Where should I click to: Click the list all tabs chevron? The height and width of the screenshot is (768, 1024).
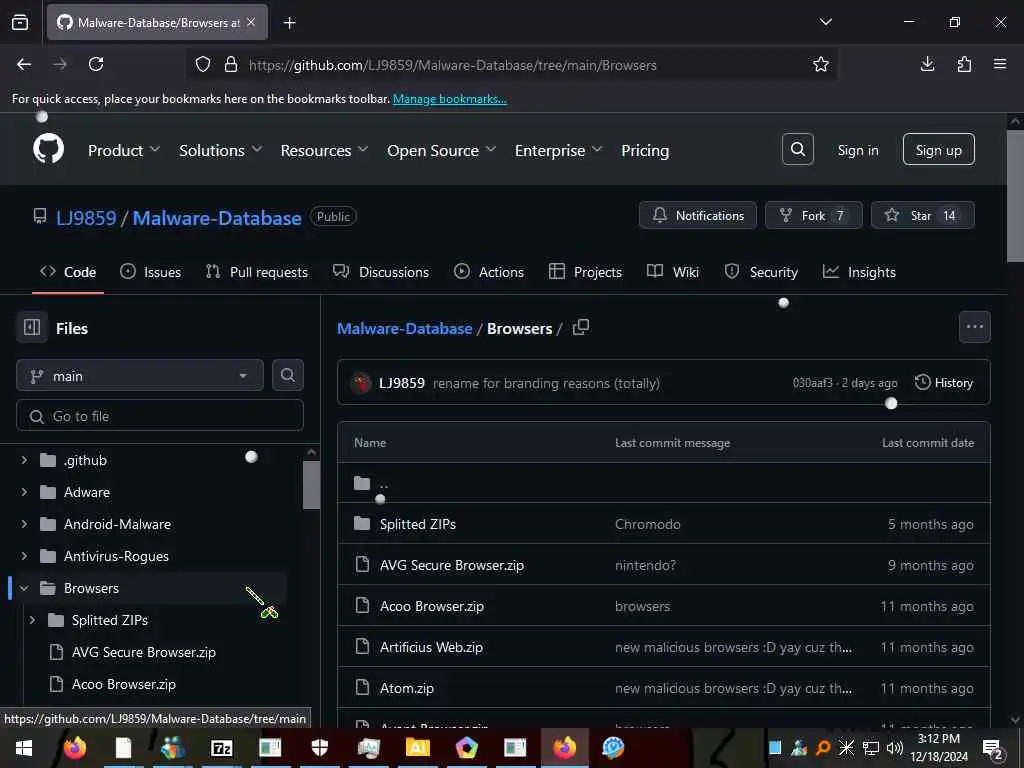click(825, 22)
